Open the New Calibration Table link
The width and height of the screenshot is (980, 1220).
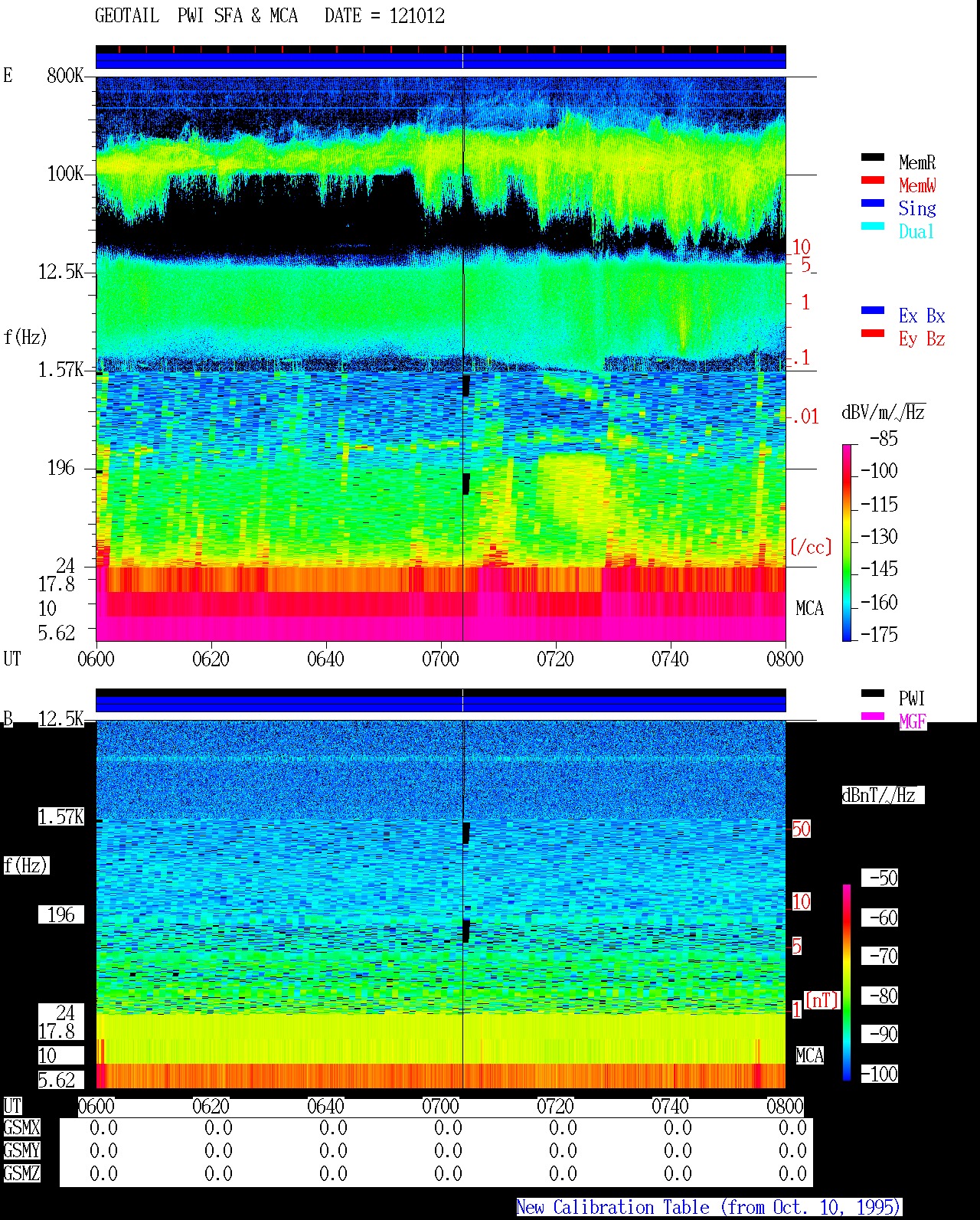coord(708,1208)
